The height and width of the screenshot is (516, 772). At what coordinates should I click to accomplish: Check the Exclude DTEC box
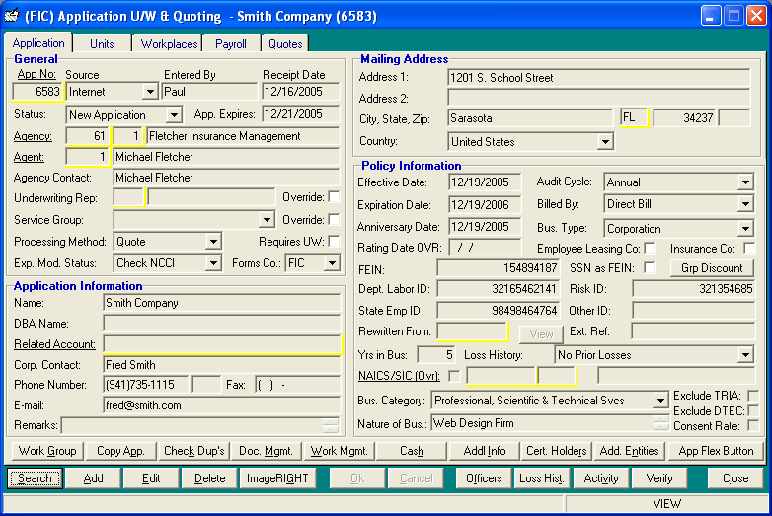click(x=753, y=411)
